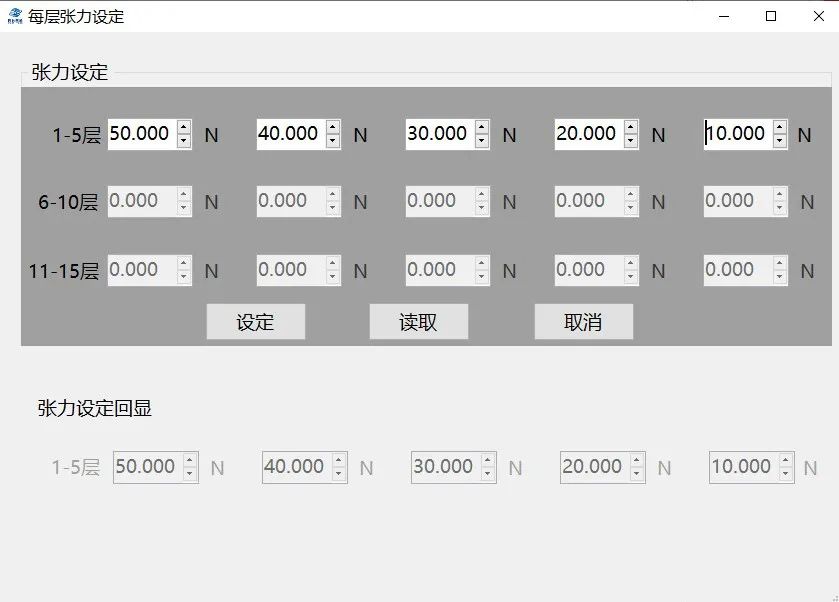839x602 pixels.
Task: Click the 取消 button
Action: (x=584, y=322)
